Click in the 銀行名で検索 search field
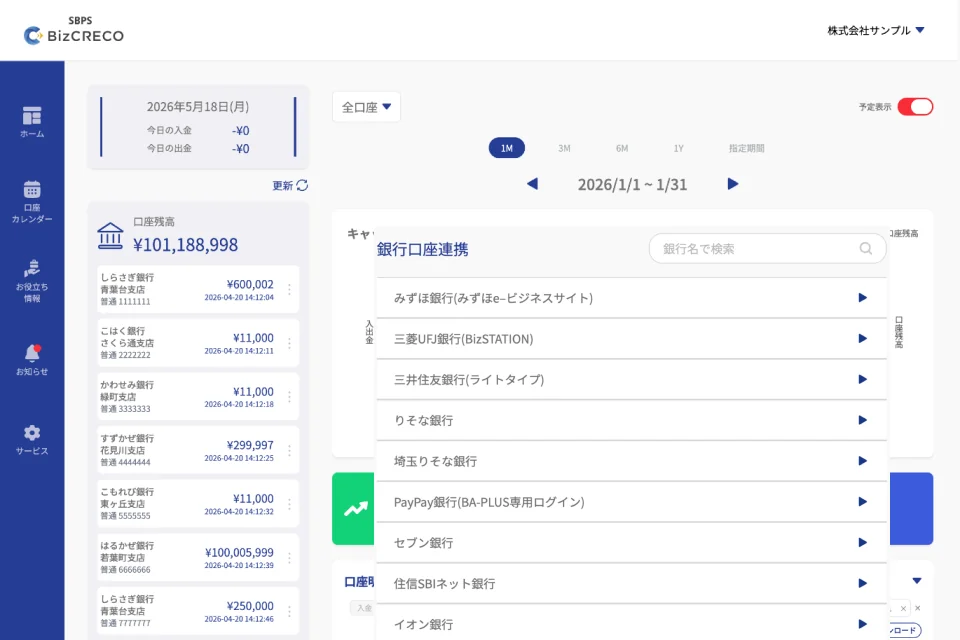Image resolution: width=960 pixels, height=640 pixels. tap(768, 248)
